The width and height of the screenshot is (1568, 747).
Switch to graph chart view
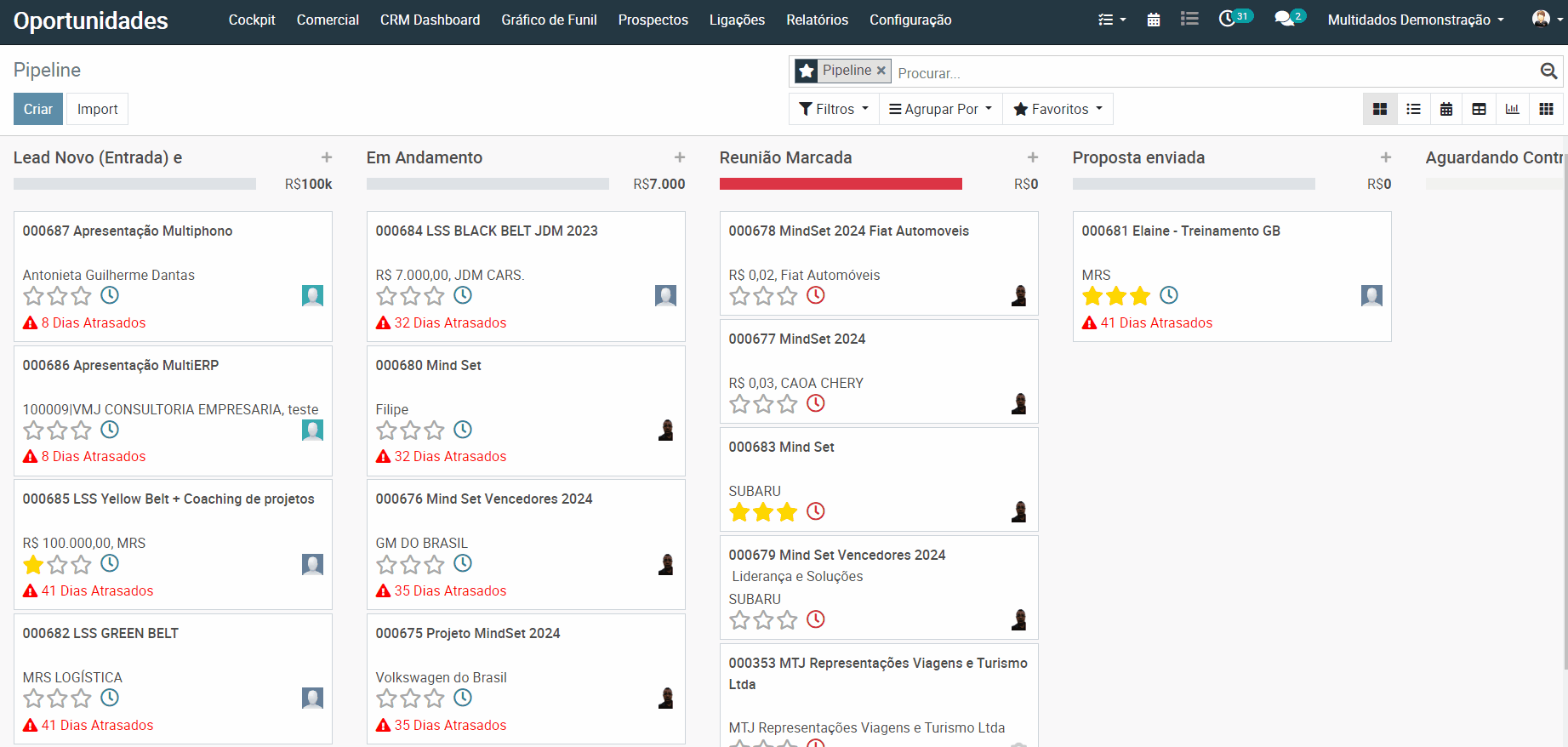tap(1513, 109)
